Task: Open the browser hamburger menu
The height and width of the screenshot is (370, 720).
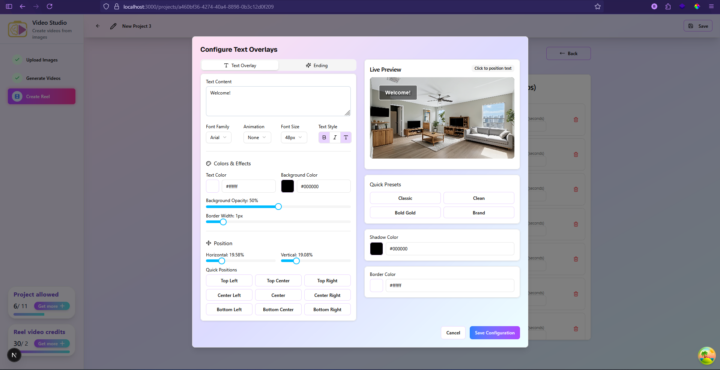Action: point(711,6)
